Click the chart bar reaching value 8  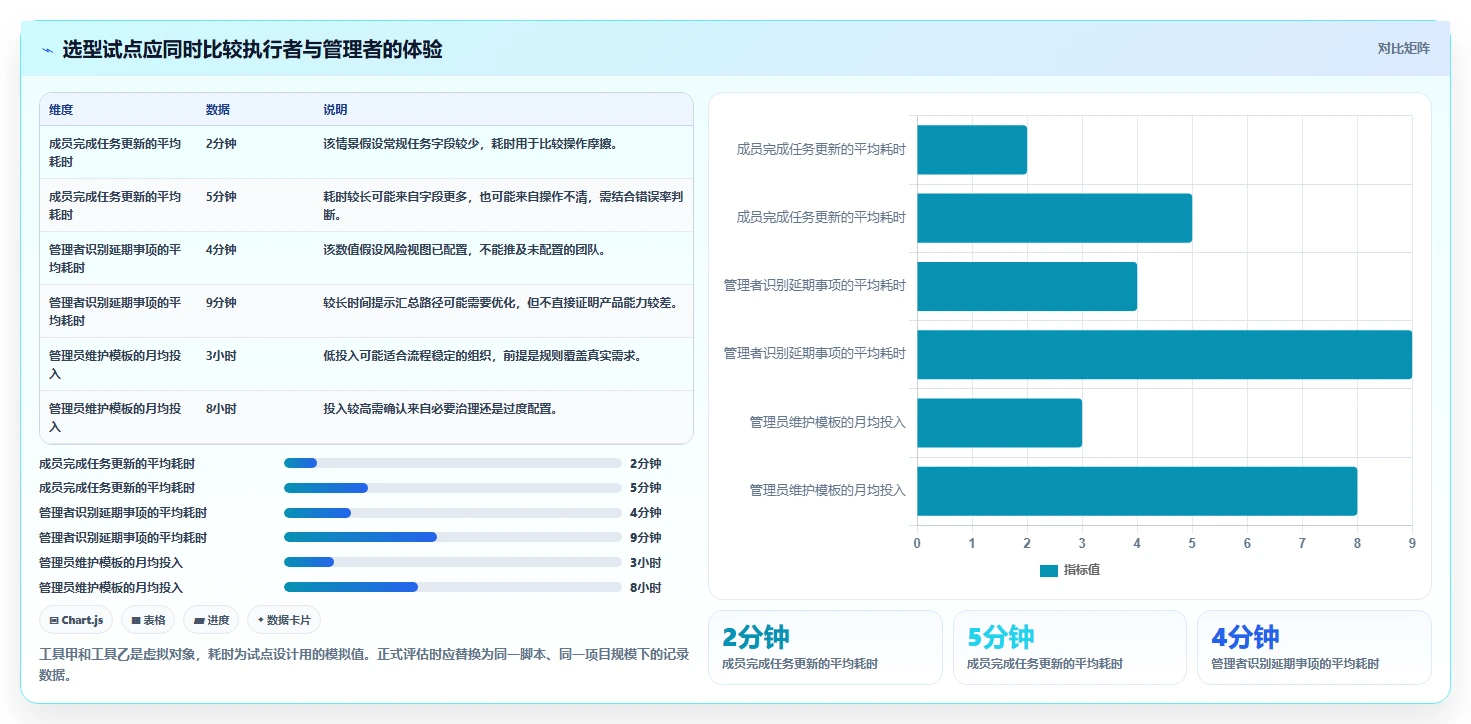tap(1137, 490)
